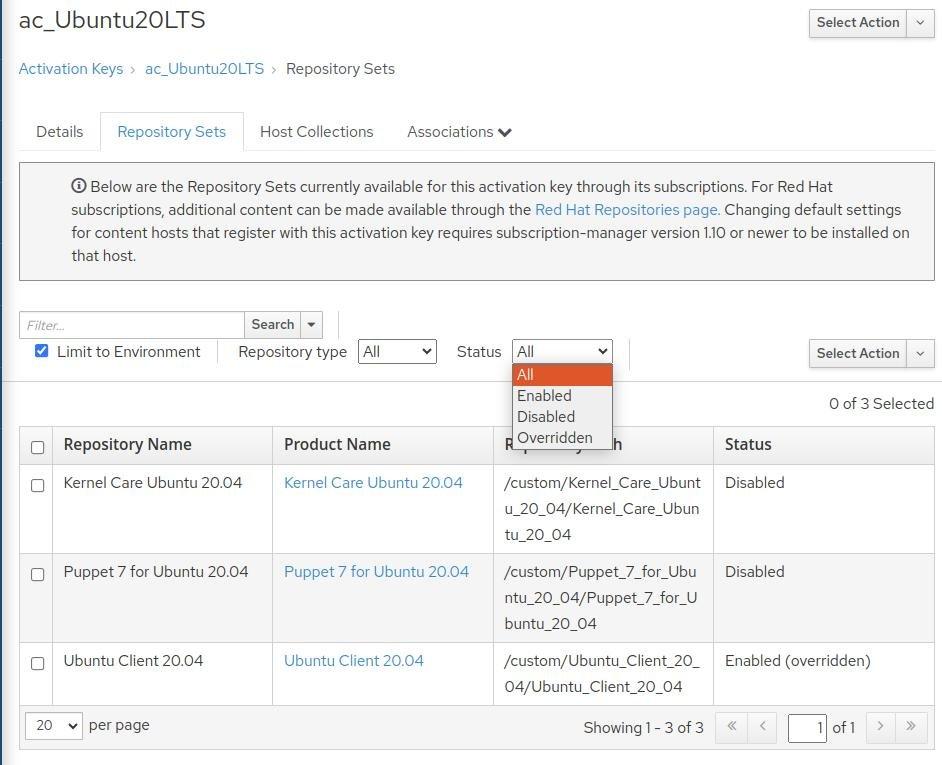Open the Host Collections tab
This screenshot has width=942, height=765.
pyautogui.click(x=316, y=132)
